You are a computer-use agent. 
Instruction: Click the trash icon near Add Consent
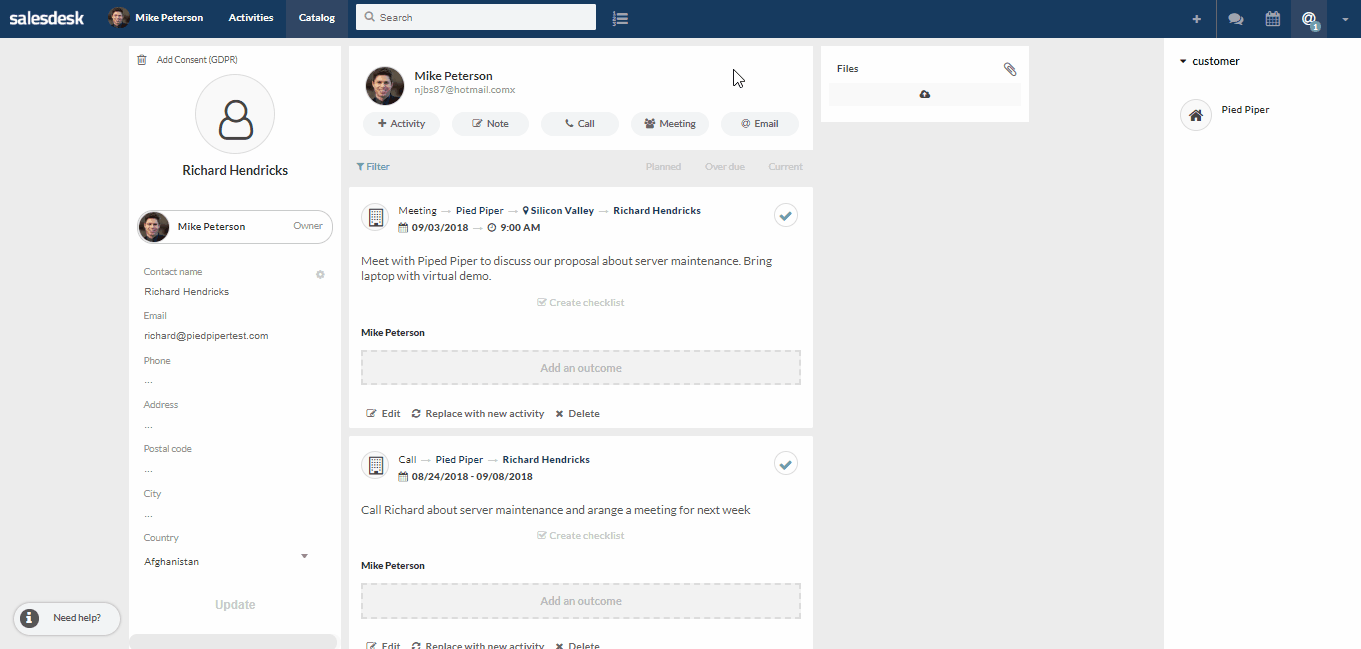click(142, 60)
